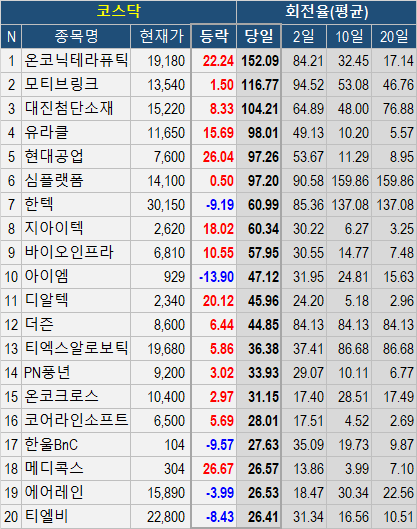The image size is (417, 529).
Task: Click stock name 한울BnC
Action: click(51, 444)
